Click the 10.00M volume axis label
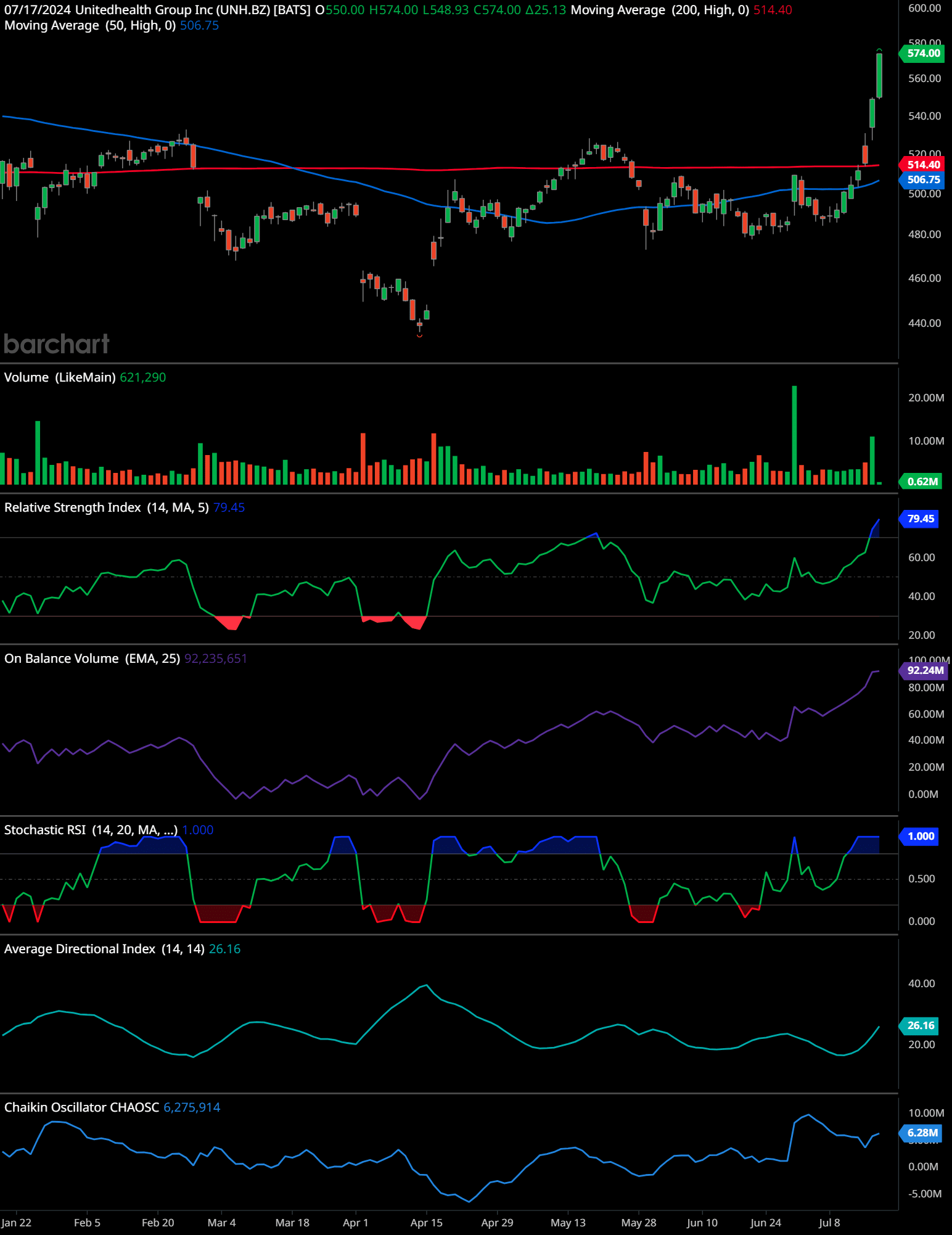This screenshot has height=1235, width=952. pos(926,441)
